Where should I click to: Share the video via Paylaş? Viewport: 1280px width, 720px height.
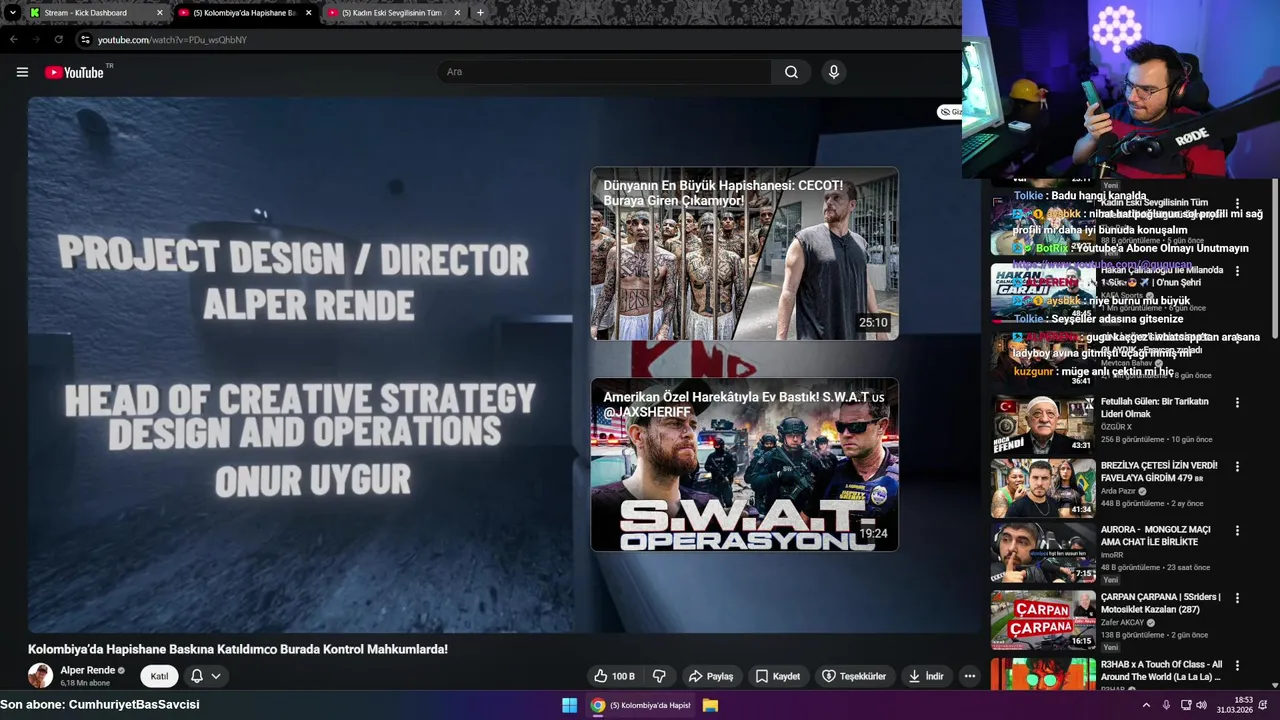pos(711,676)
